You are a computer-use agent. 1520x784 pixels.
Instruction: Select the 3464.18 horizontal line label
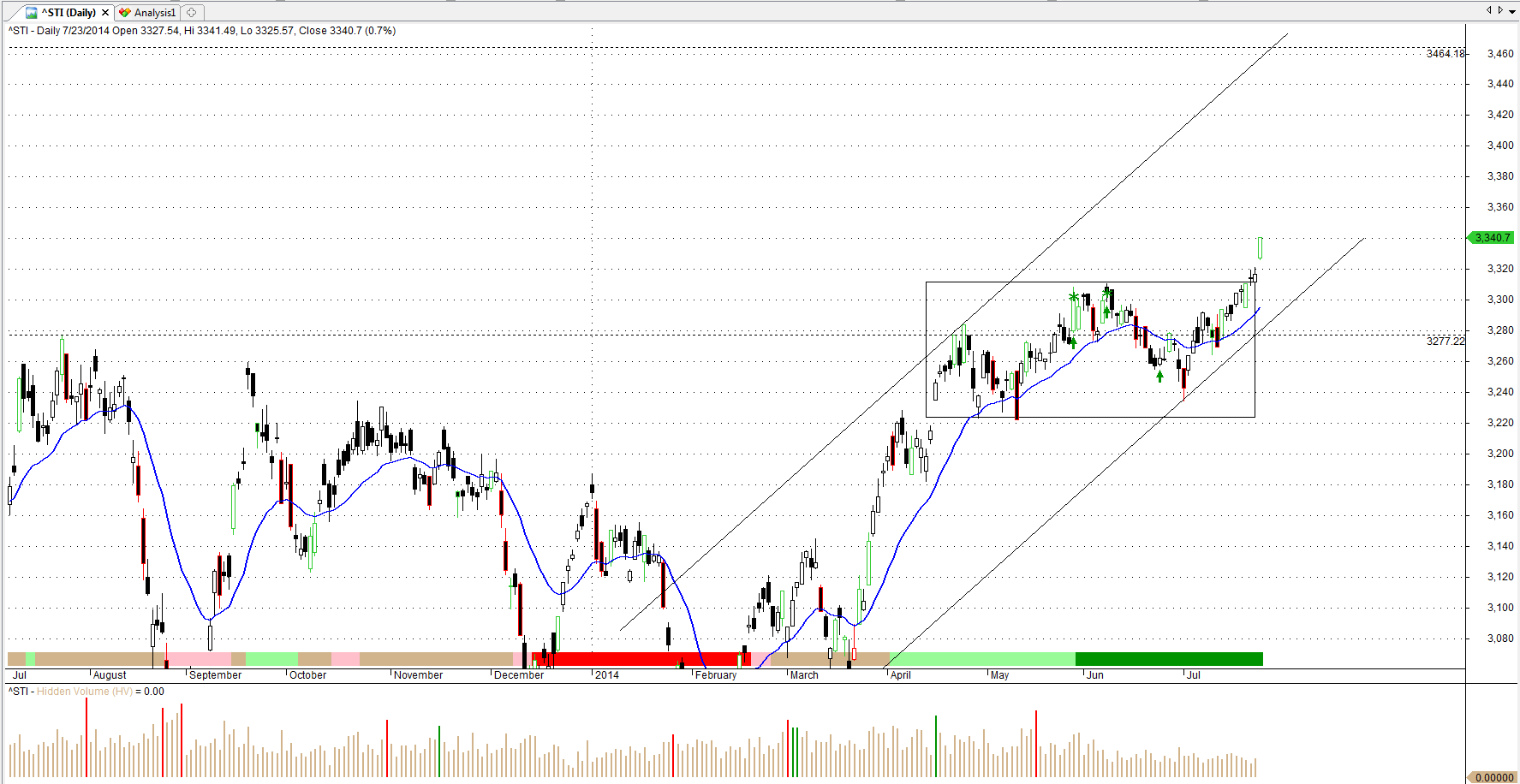pyautogui.click(x=1445, y=54)
